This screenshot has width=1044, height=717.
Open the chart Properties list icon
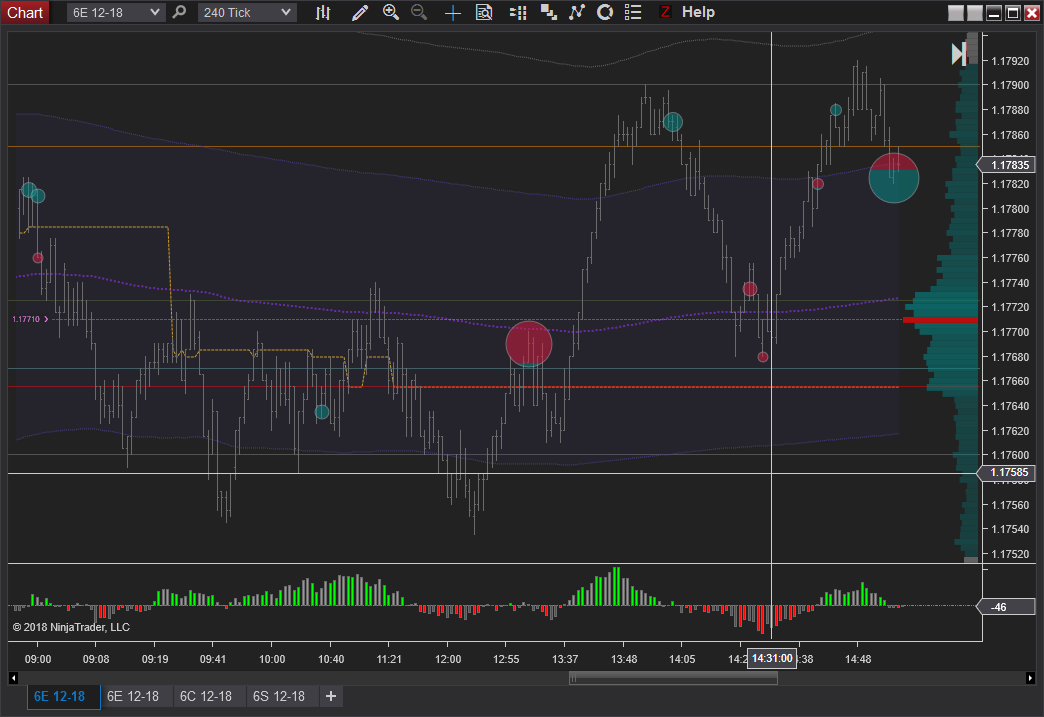click(633, 12)
